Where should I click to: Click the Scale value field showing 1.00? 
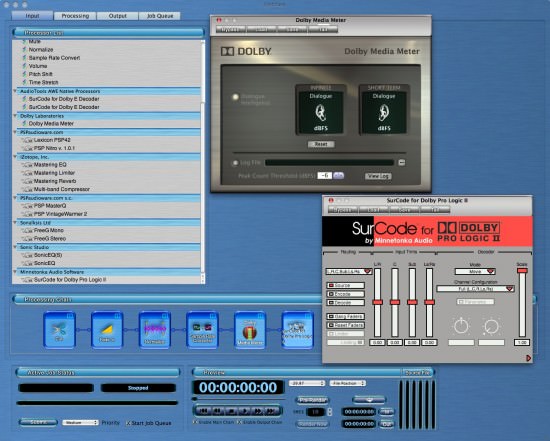tap(522, 342)
